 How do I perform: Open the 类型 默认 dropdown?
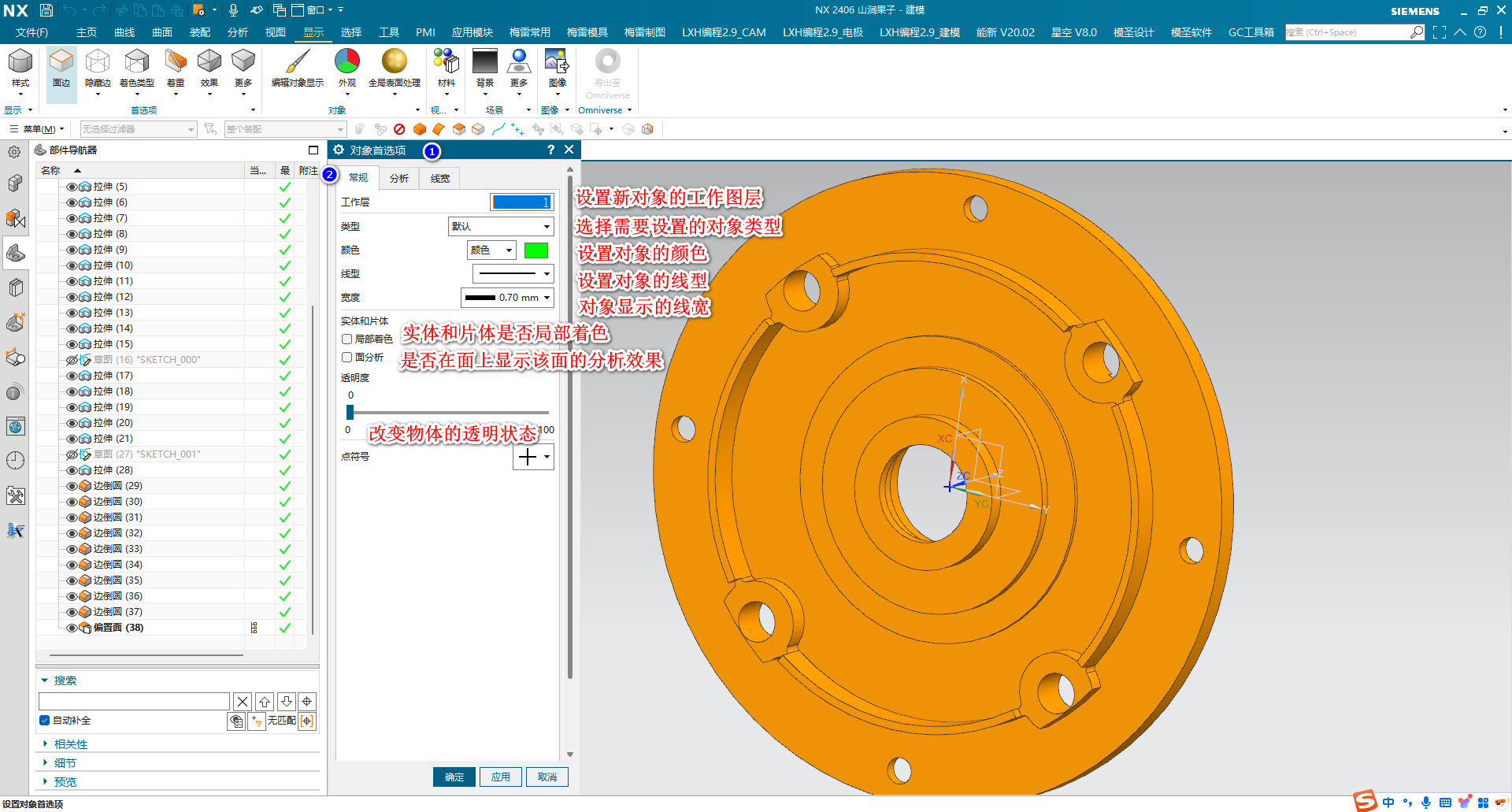coord(501,226)
